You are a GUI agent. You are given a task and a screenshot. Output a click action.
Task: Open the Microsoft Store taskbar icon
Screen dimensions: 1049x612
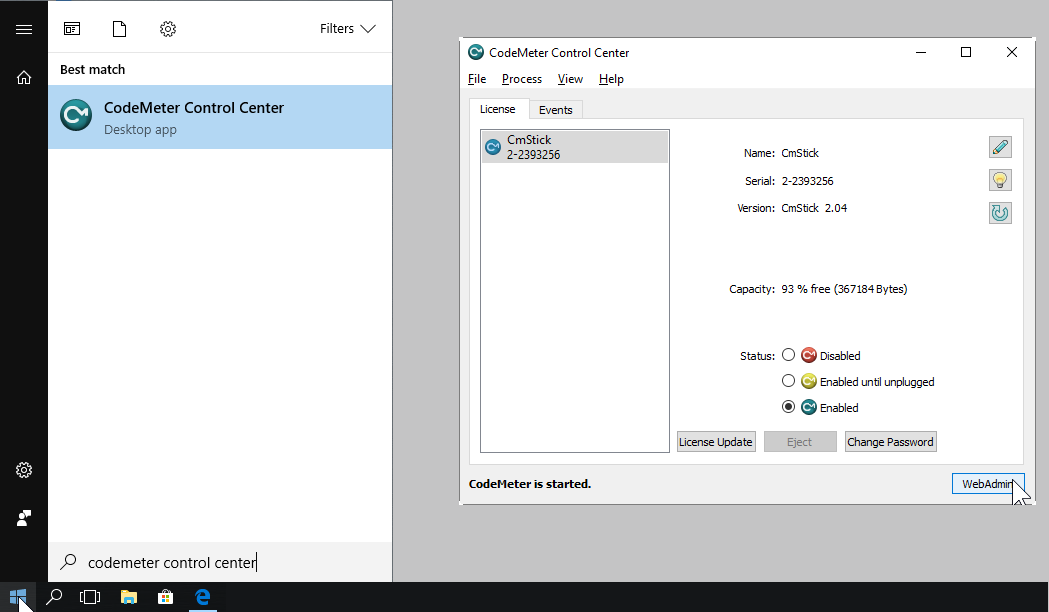(x=165, y=597)
